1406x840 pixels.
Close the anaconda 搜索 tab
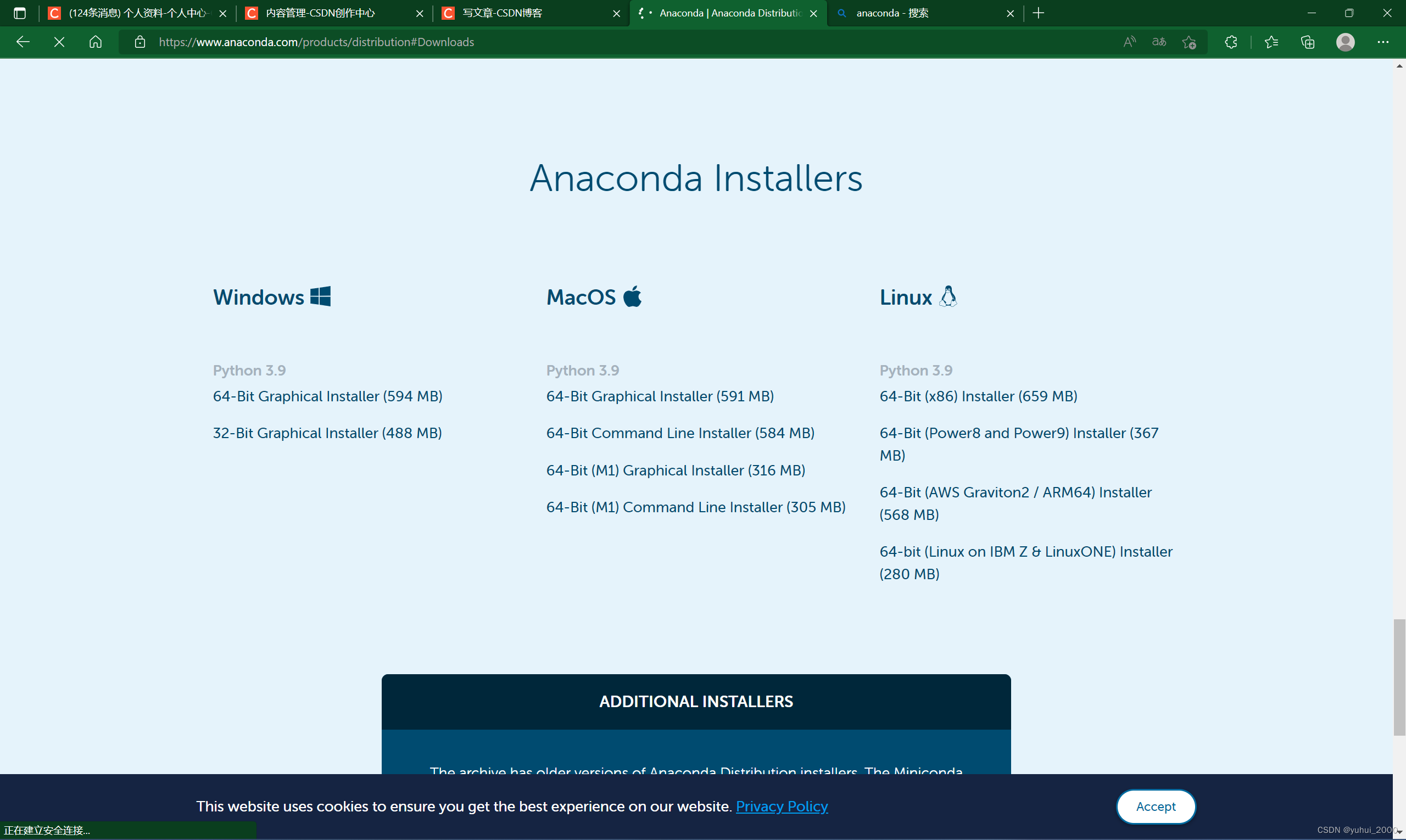[x=1010, y=13]
